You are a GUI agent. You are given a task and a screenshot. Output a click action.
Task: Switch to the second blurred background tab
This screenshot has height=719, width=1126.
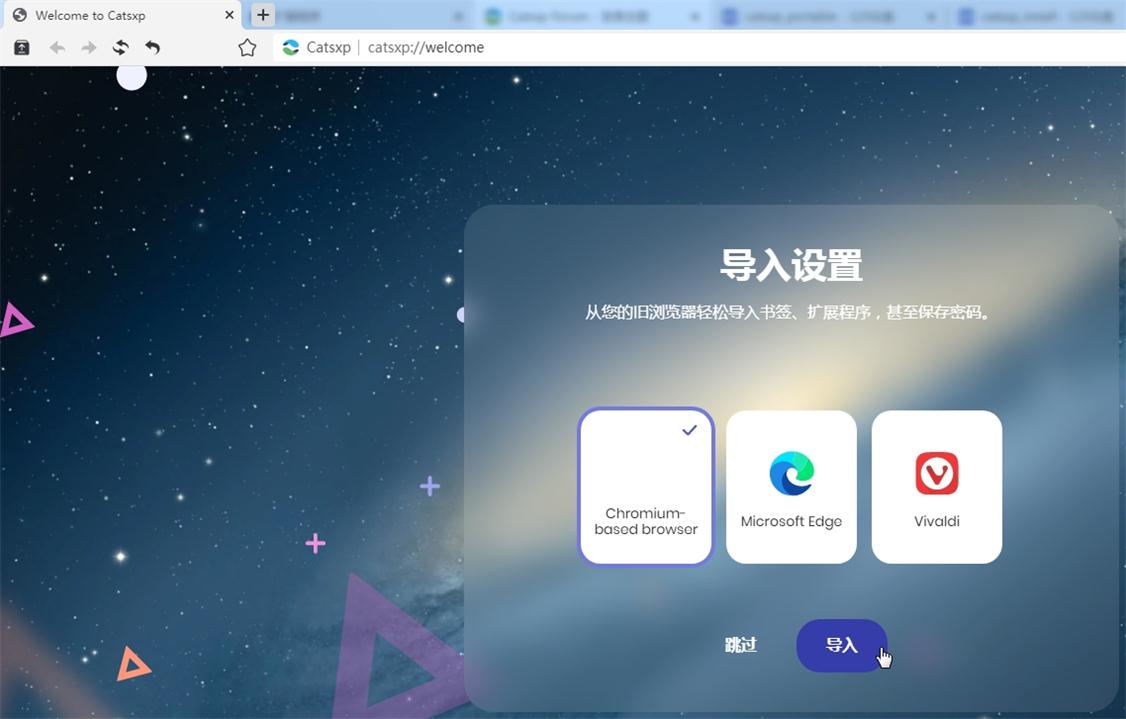[366, 16]
